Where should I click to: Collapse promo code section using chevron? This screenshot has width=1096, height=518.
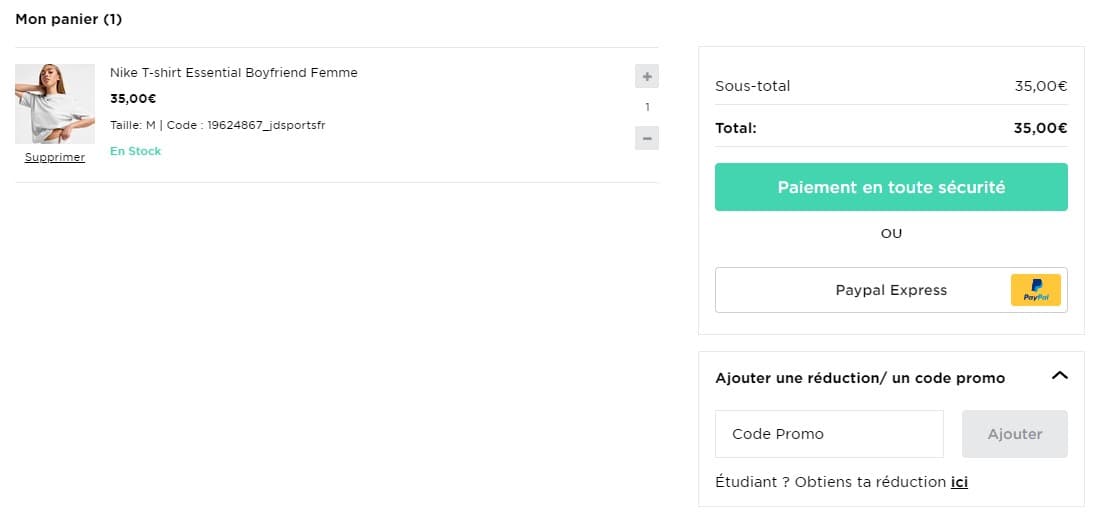(1060, 376)
